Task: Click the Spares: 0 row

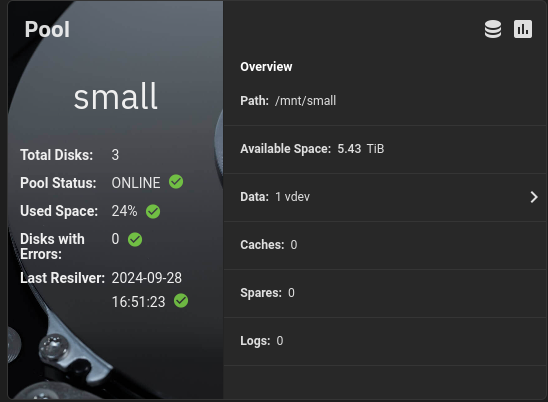Action: click(385, 293)
